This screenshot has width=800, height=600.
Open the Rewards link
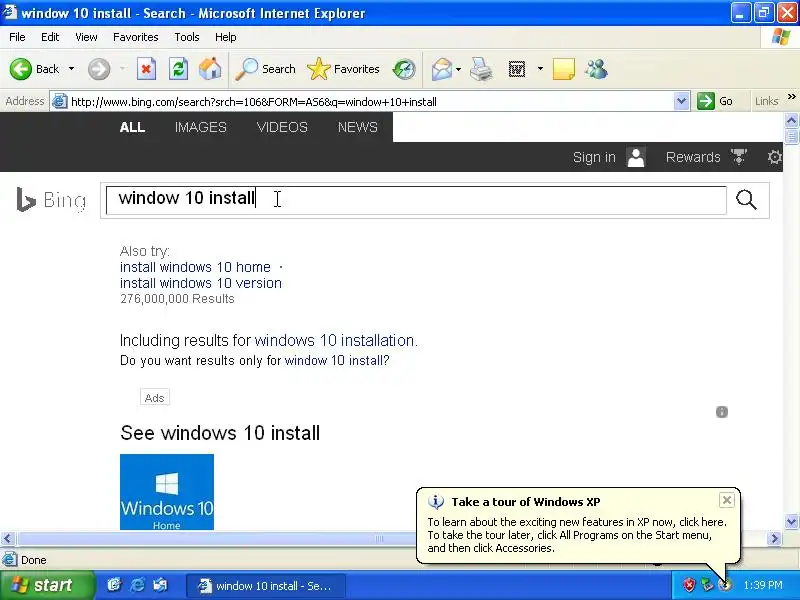click(693, 157)
